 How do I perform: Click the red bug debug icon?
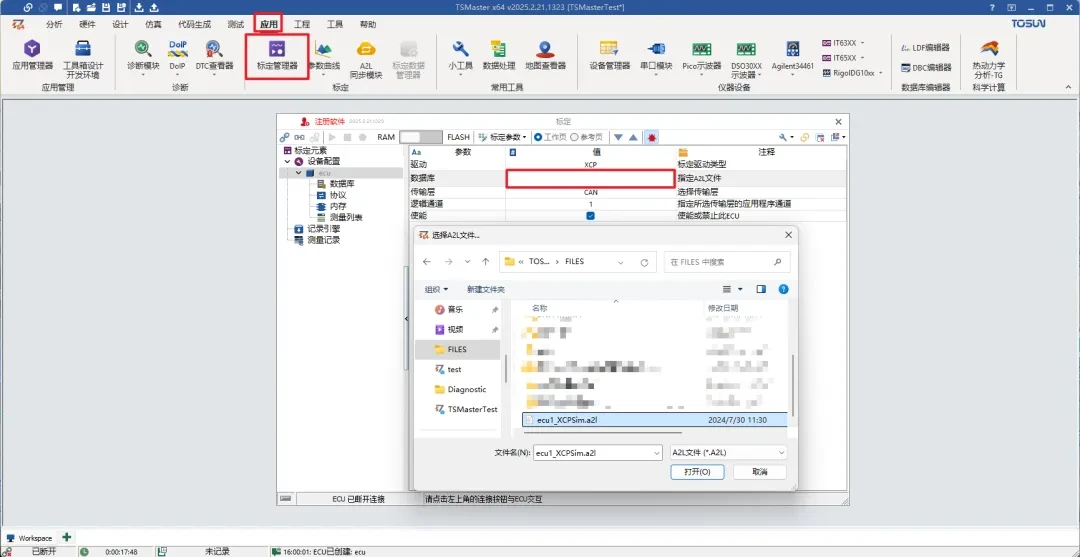651,137
